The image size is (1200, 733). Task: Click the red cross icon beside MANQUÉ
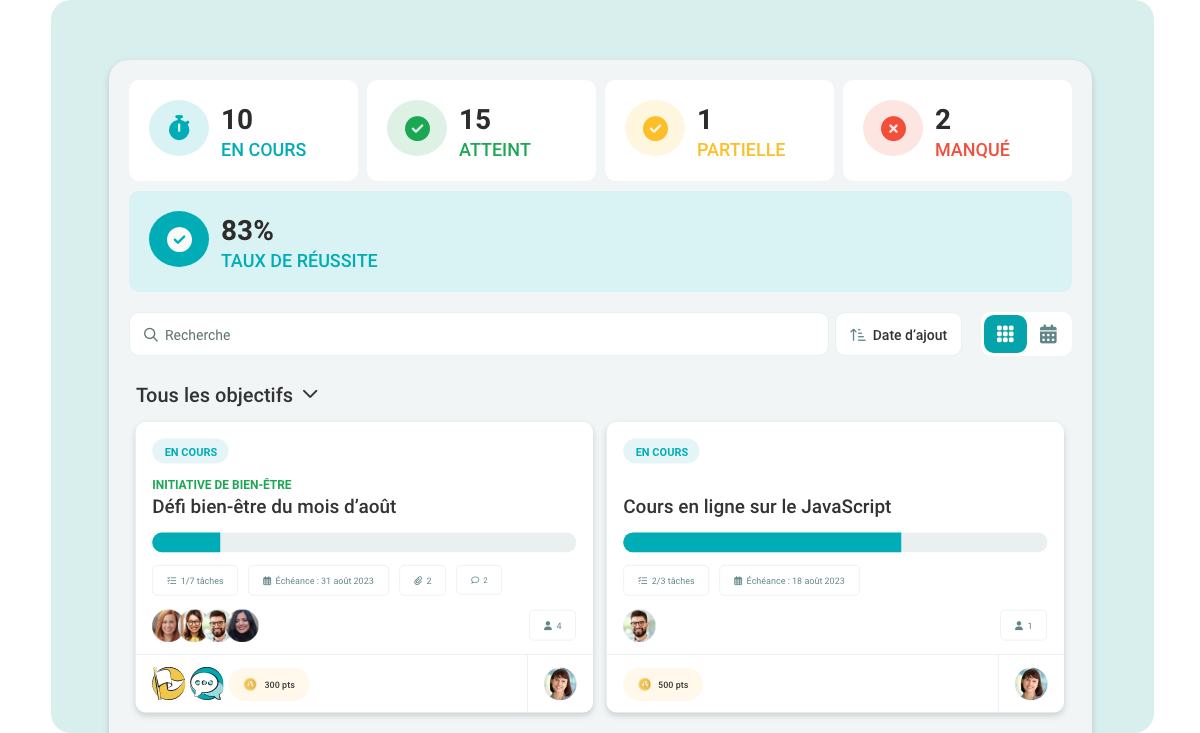point(892,128)
